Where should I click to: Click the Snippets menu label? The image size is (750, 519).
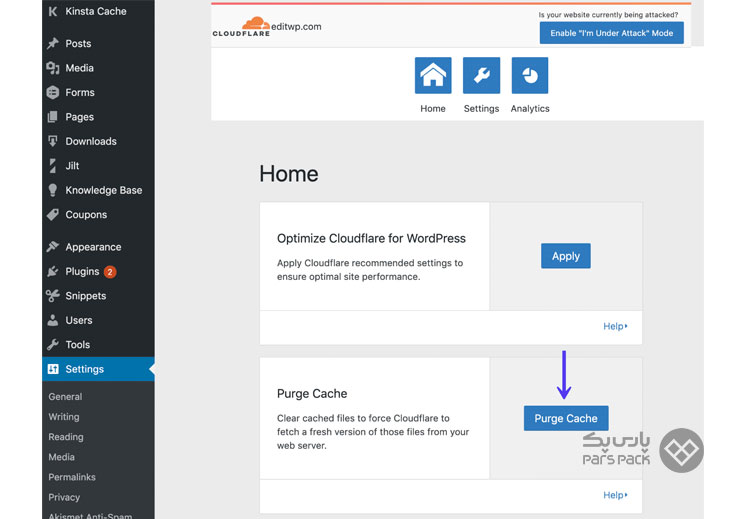[x=86, y=296]
